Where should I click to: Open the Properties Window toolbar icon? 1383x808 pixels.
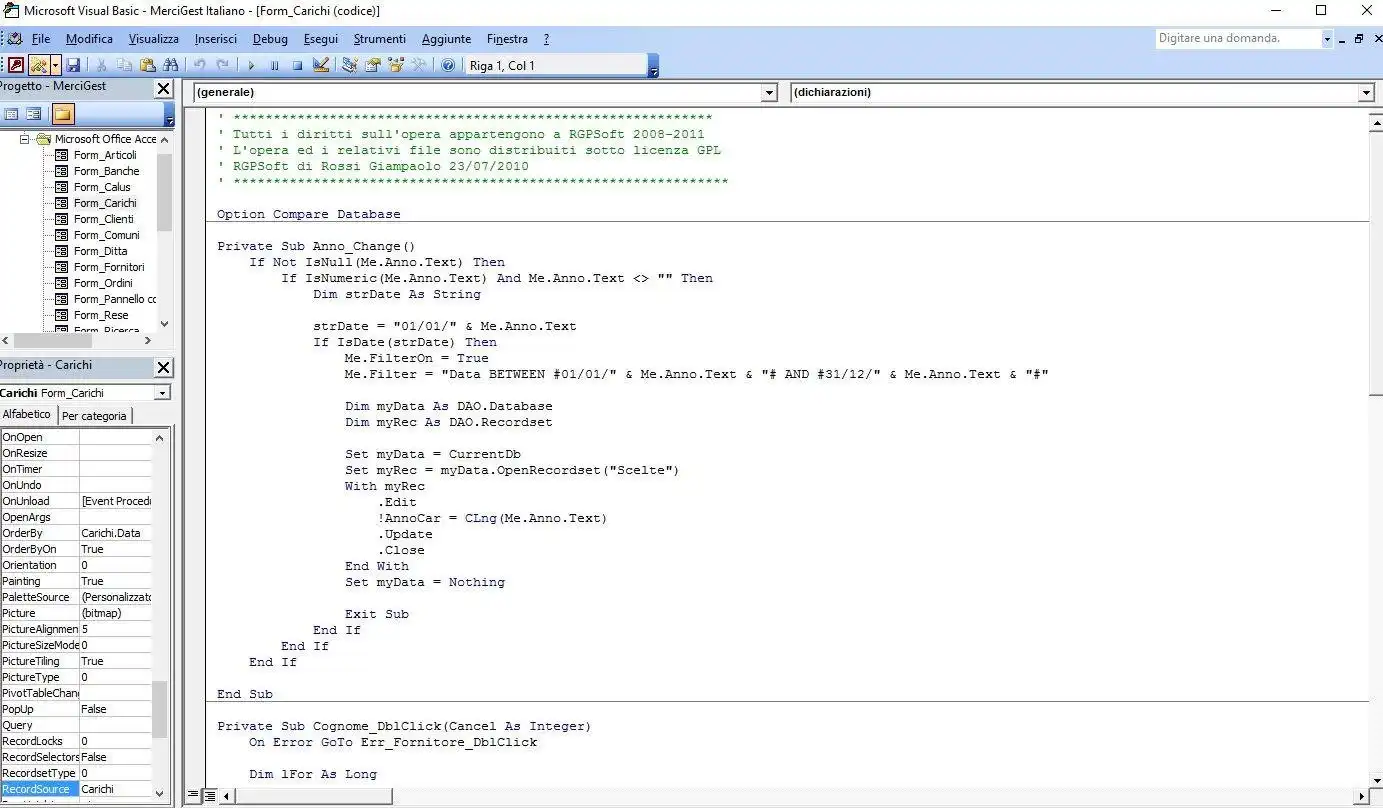tap(373, 65)
